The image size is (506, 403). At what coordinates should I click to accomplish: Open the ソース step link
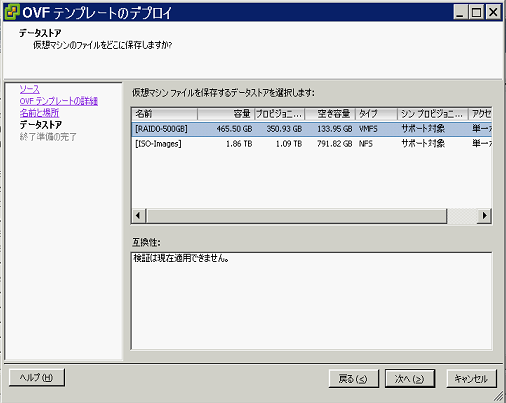30,89
